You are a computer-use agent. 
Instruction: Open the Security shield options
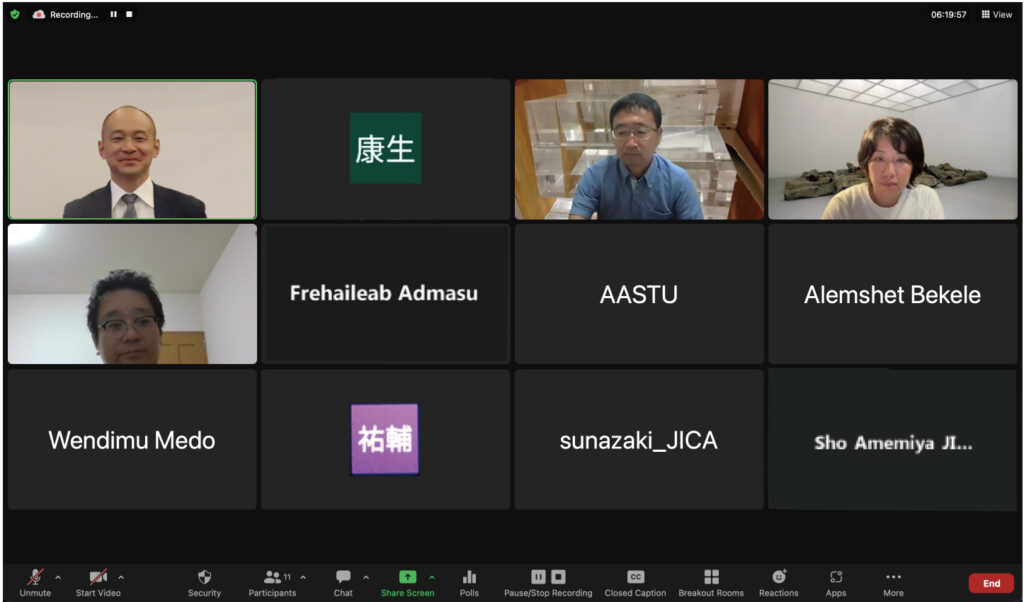[204, 578]
